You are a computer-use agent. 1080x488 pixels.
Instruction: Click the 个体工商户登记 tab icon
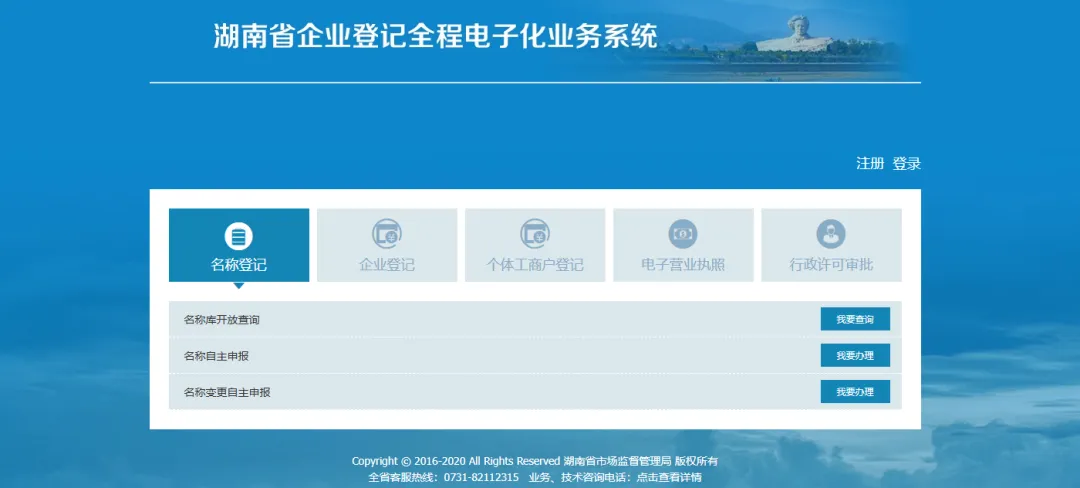[x=535, y=234]
